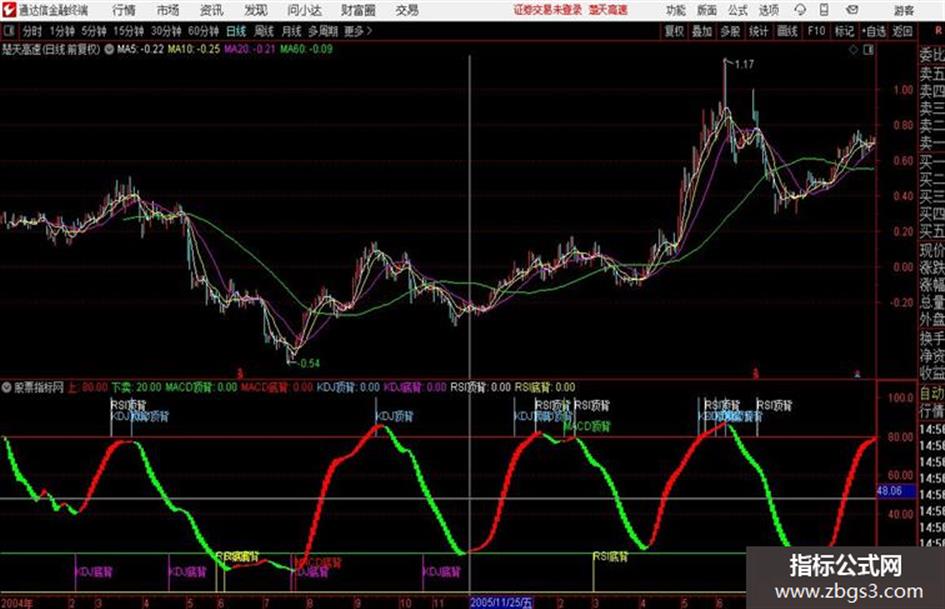Open the 多周期 multi-period view
Viewport: 945px width, 609px height.
[x=323, y=31]
